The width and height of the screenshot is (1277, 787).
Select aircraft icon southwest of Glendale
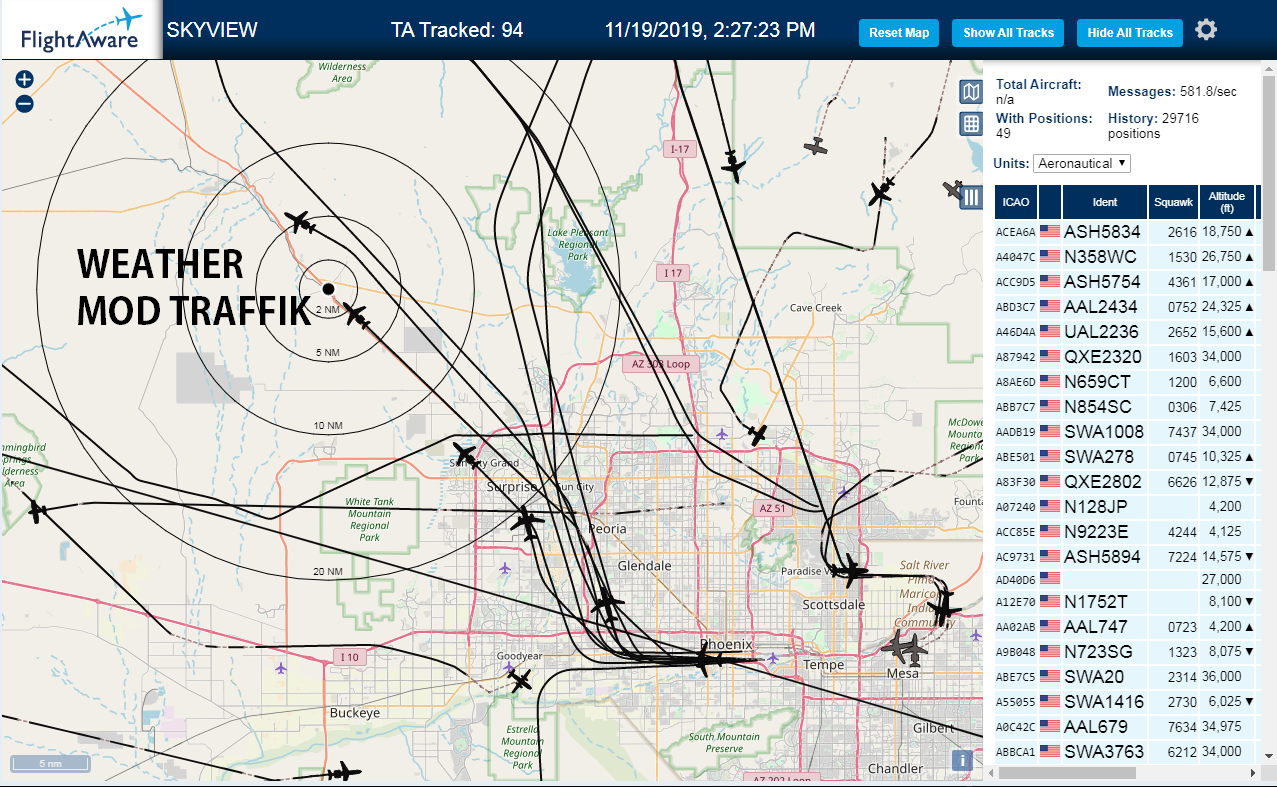click(606, 604)
